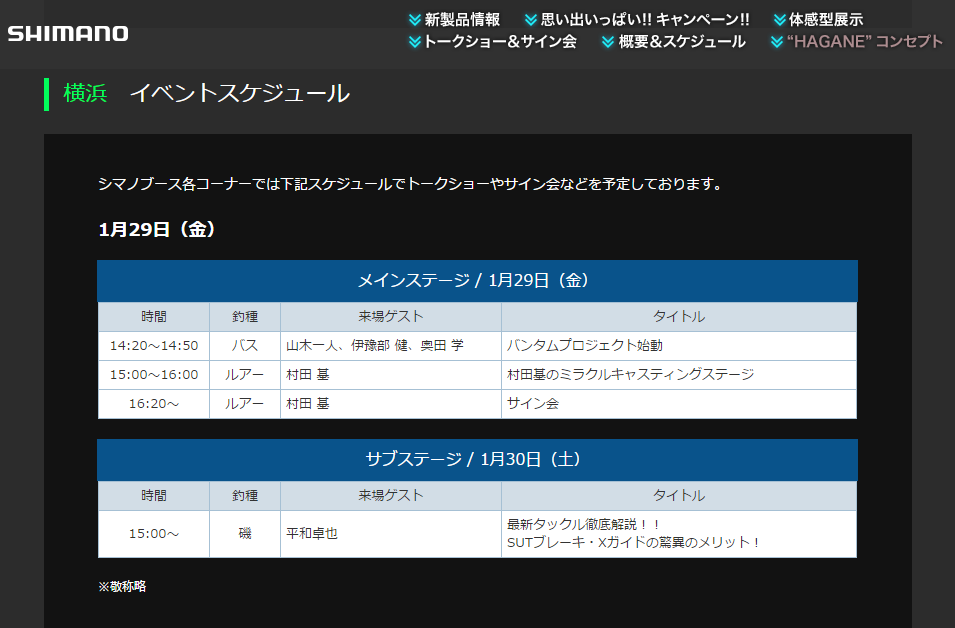Click the chevron icon beside 体感型展示
The width and height of the screenshot is (955, 628).
pos(780,20)
